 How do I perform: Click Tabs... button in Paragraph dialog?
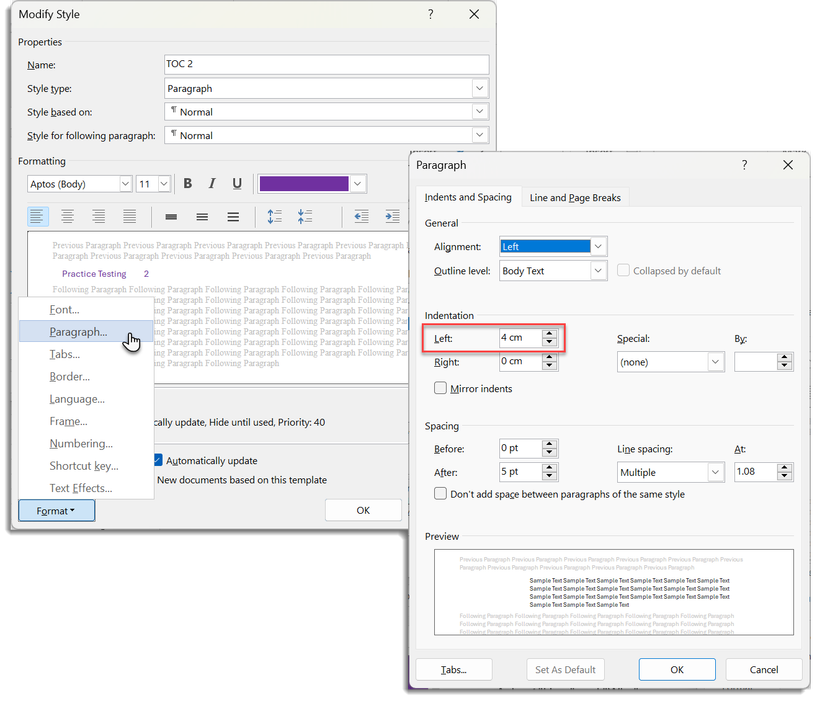[x=454, y=669]
